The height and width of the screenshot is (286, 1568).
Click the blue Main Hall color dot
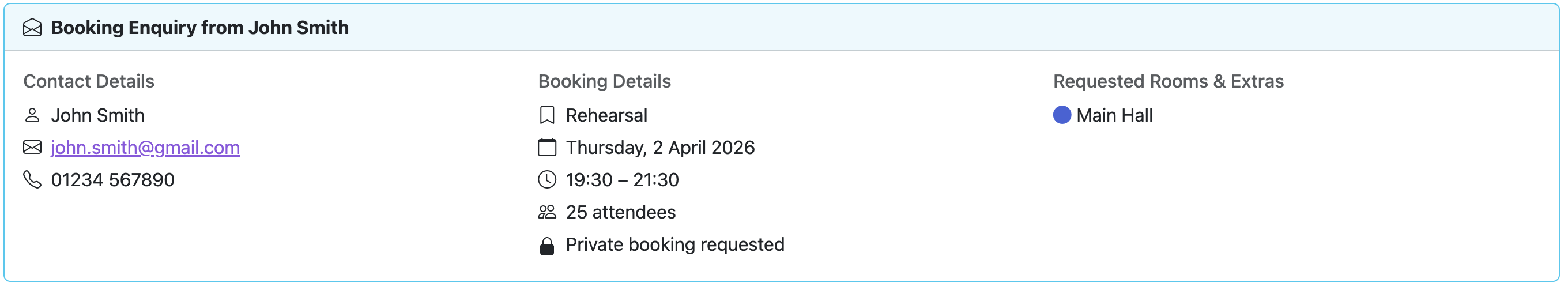pos(1061,115)
